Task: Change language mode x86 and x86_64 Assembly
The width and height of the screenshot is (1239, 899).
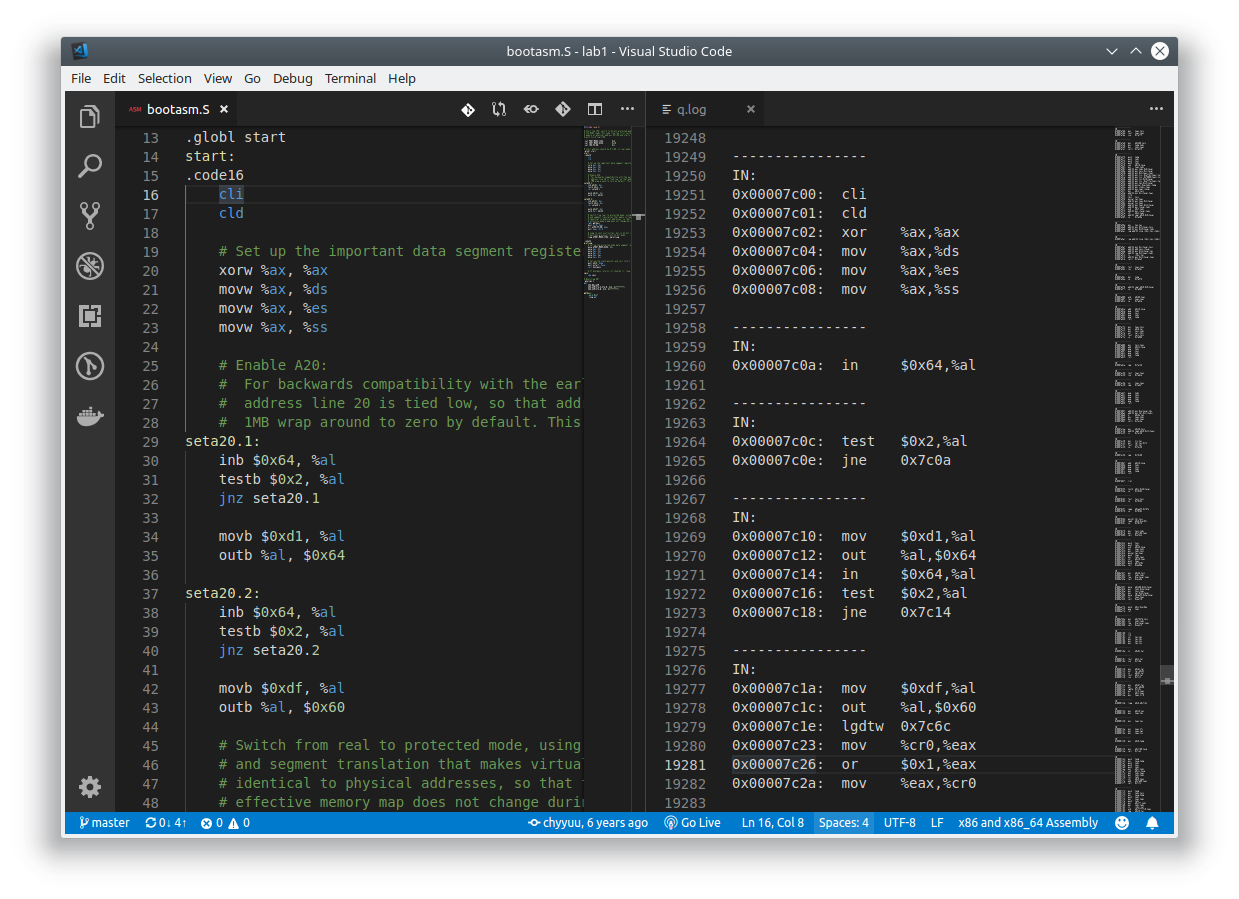Action: point(1028,823)
